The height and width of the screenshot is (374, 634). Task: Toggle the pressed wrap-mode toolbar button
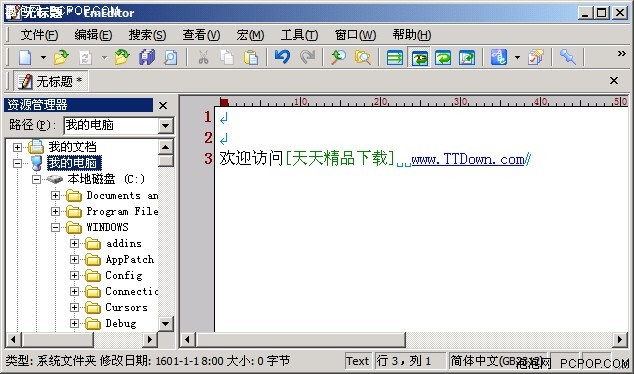click(419, 57)
